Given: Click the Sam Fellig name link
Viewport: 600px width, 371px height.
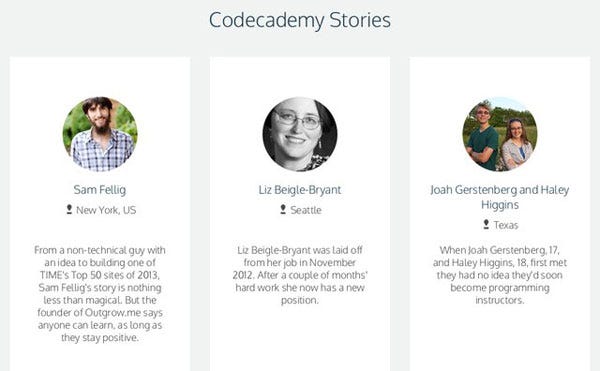Looking at the screenshot, I should (100, 190).
